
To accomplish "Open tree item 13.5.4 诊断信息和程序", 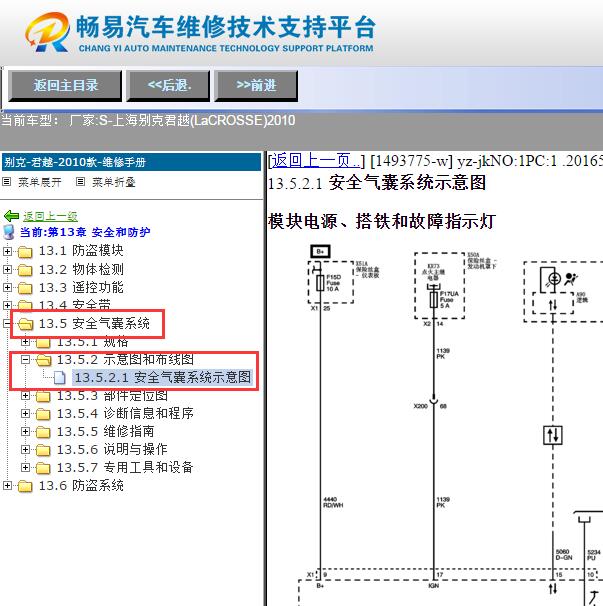I will pos(125,413).
